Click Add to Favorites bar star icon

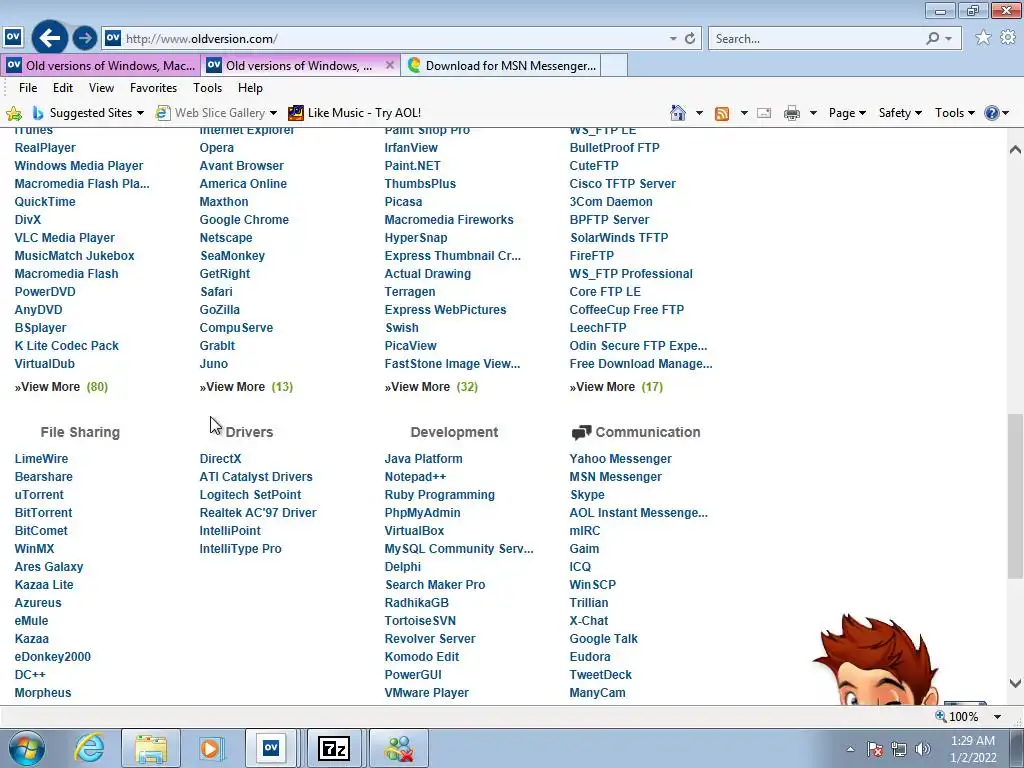point(14,114)
